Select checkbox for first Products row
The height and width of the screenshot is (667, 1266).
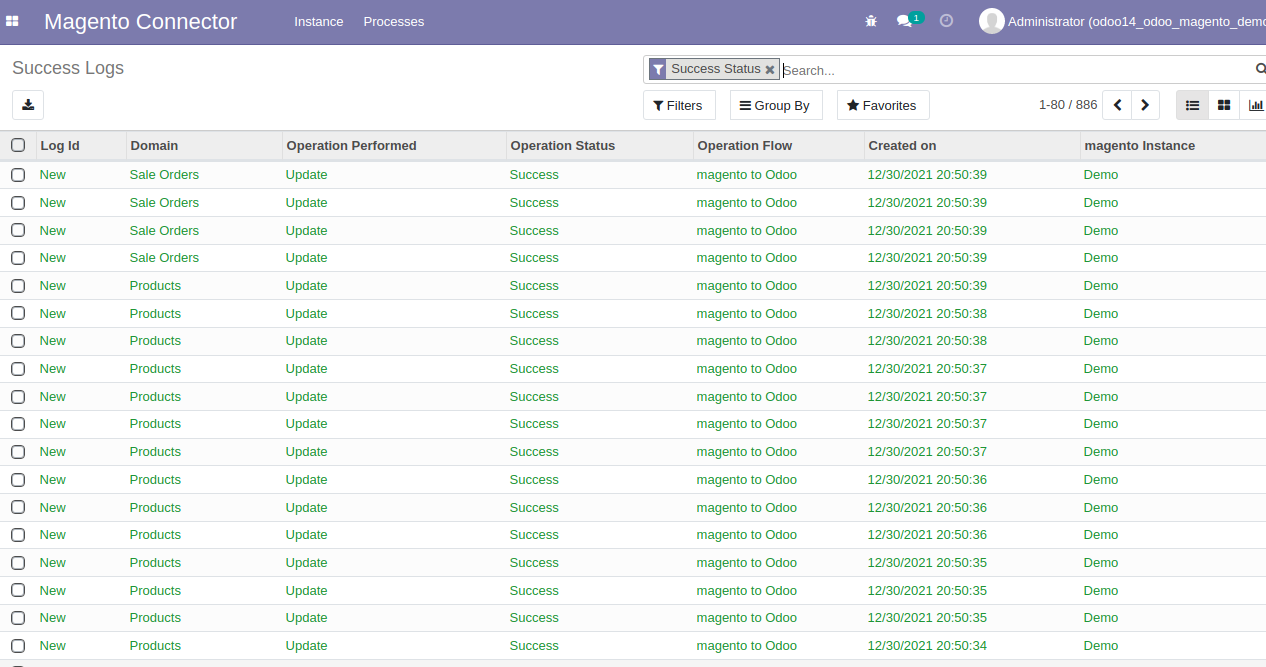click(x=18, y=286)
